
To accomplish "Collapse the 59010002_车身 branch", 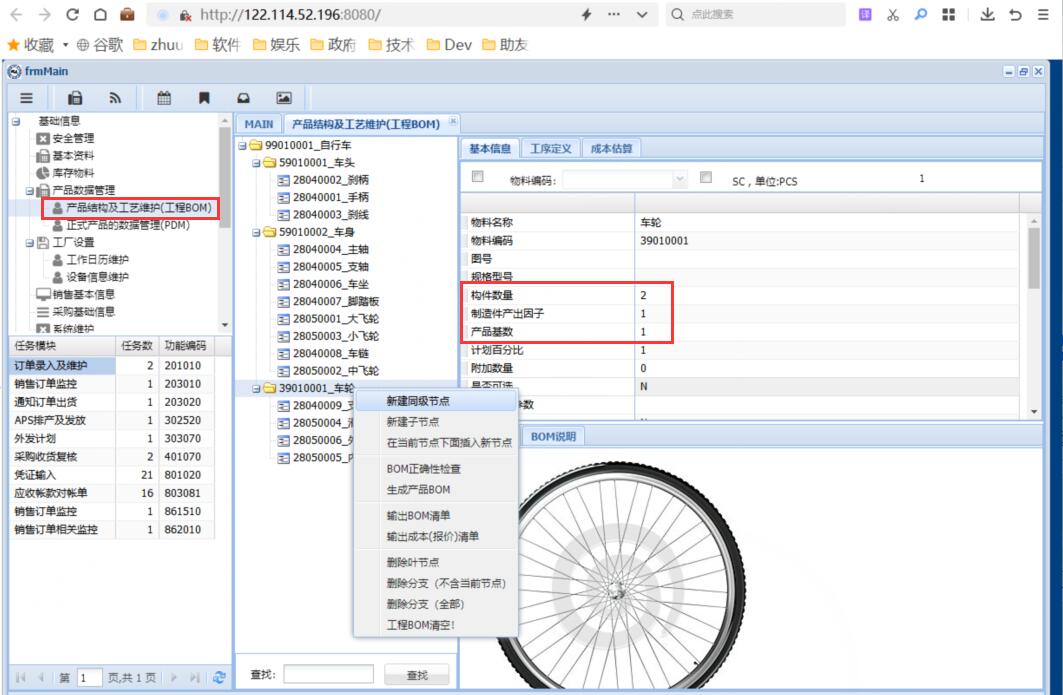I will [256, 233].
